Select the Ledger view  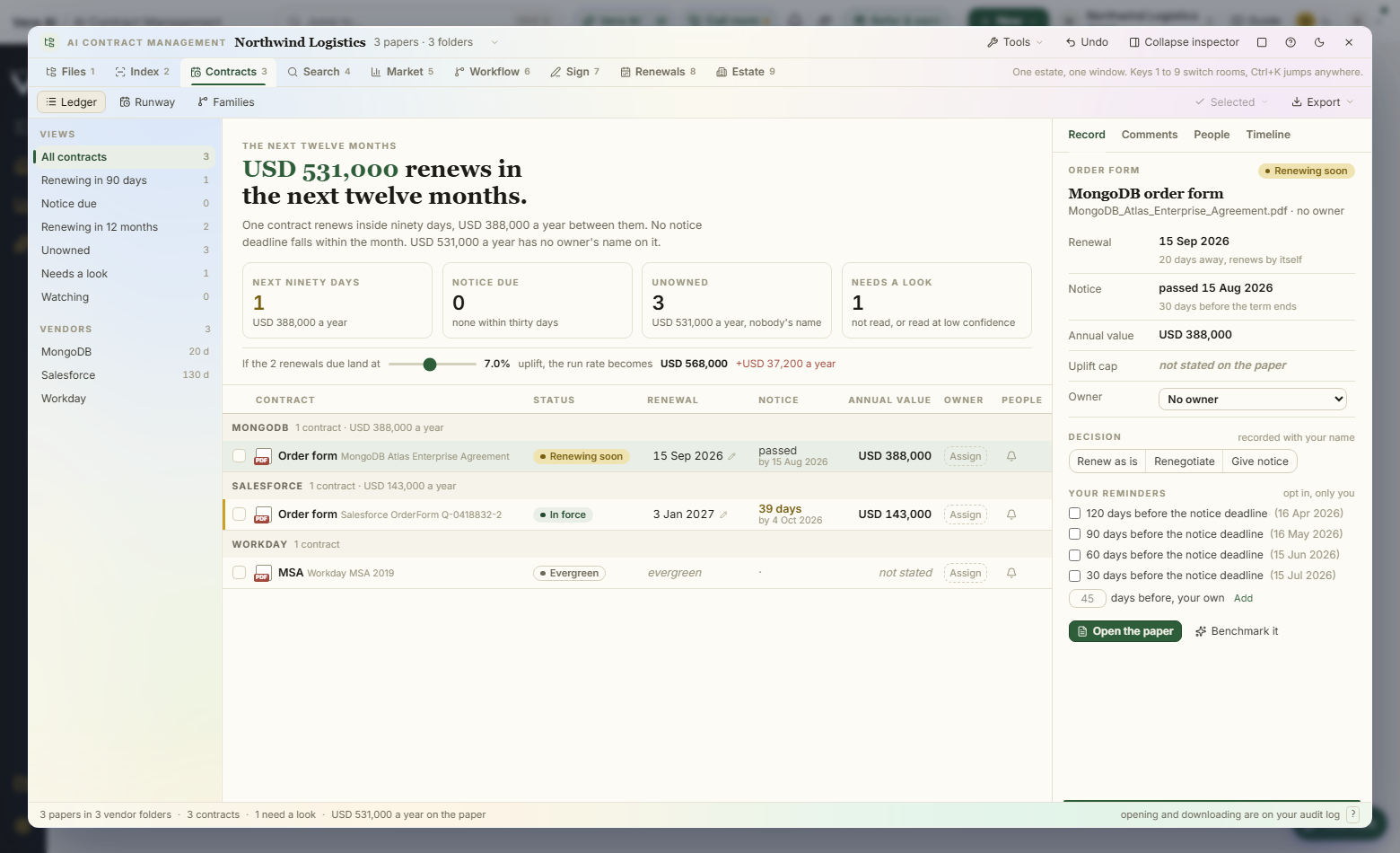click(x=71, y=102)
